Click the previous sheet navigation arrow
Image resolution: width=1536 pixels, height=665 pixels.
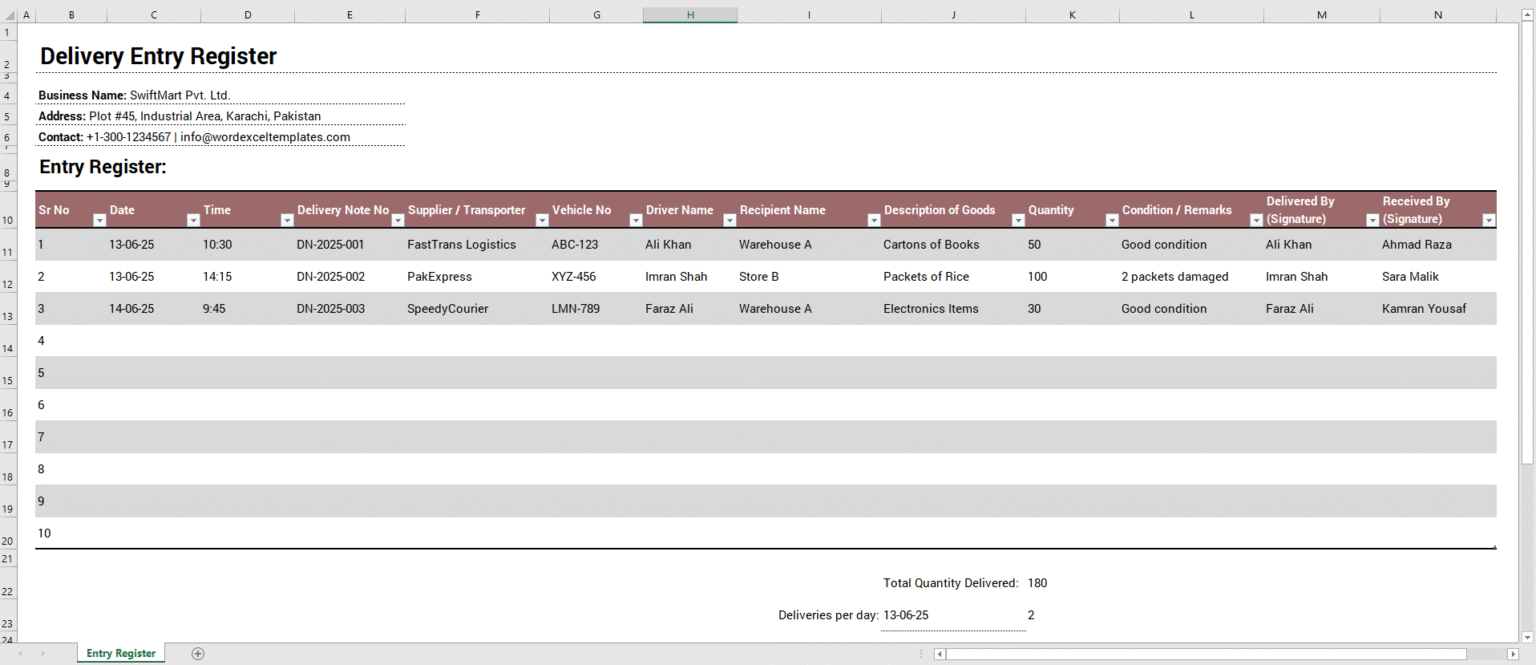tap(20, 653)
